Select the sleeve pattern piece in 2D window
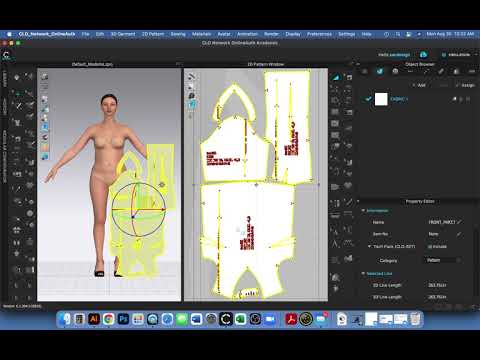Viewport: 480px width, 360px height. 287,127
